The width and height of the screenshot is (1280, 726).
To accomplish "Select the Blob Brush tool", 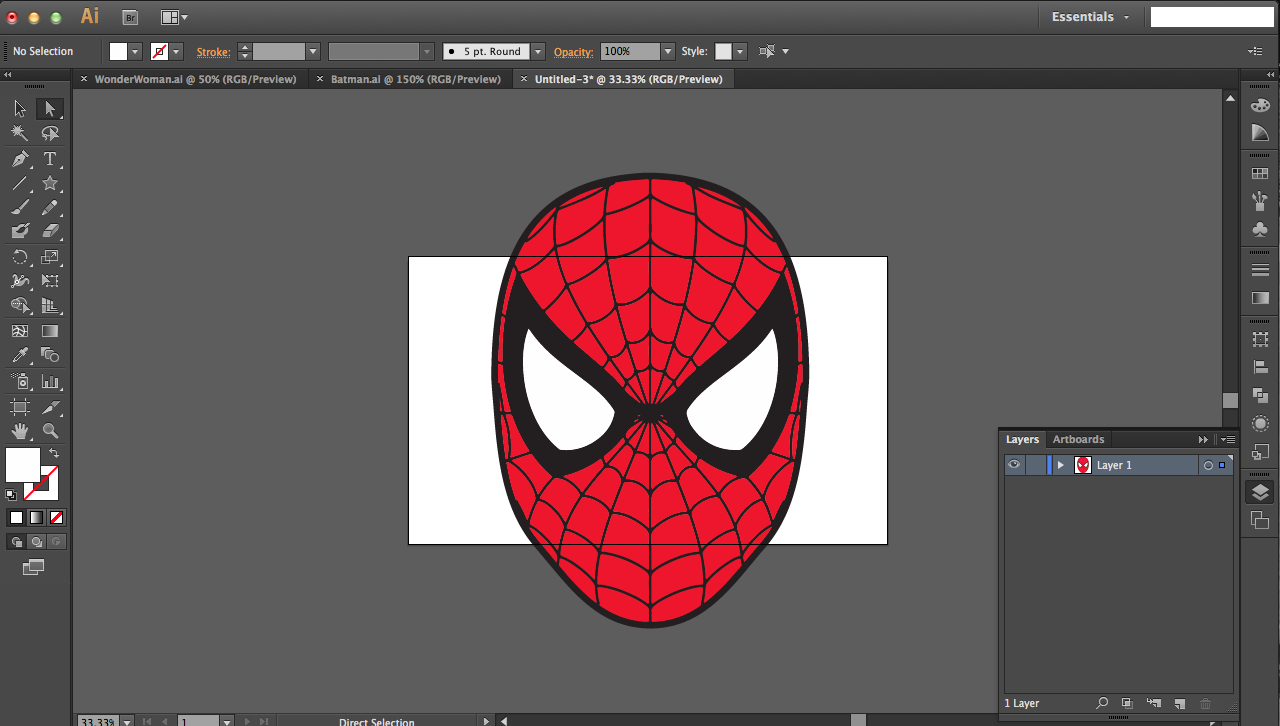I will click(20, 232).
